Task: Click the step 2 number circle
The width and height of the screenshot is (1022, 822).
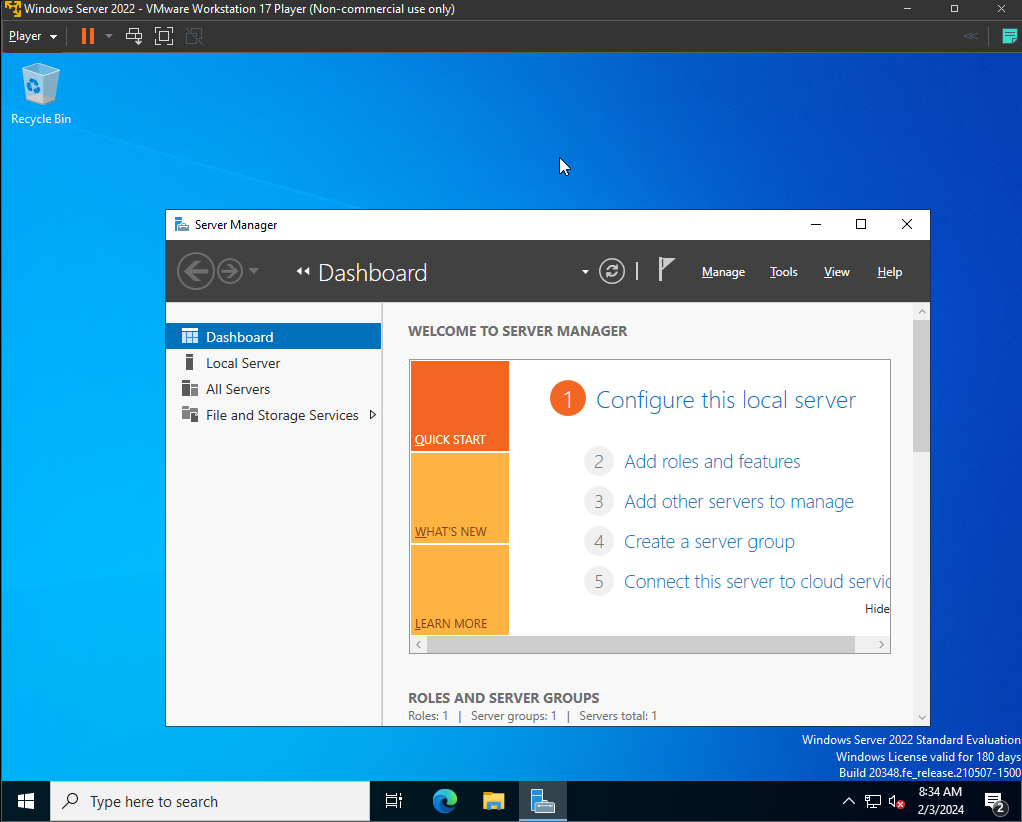Action: click(598, 462)
